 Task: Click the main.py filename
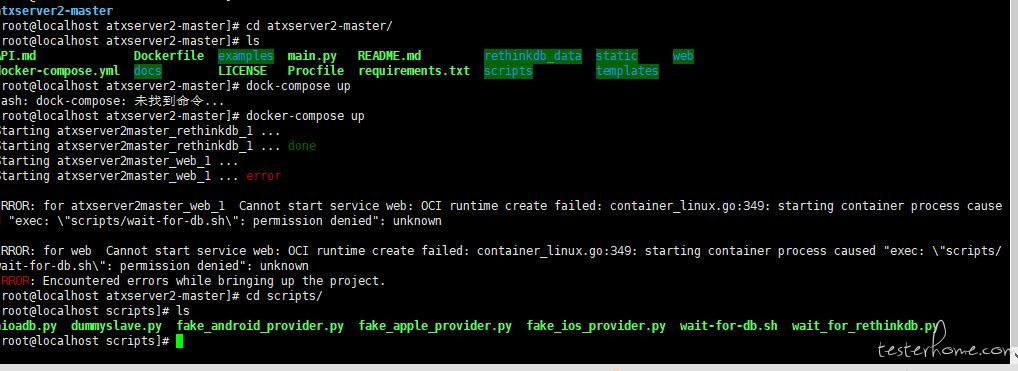click(312, 56)
